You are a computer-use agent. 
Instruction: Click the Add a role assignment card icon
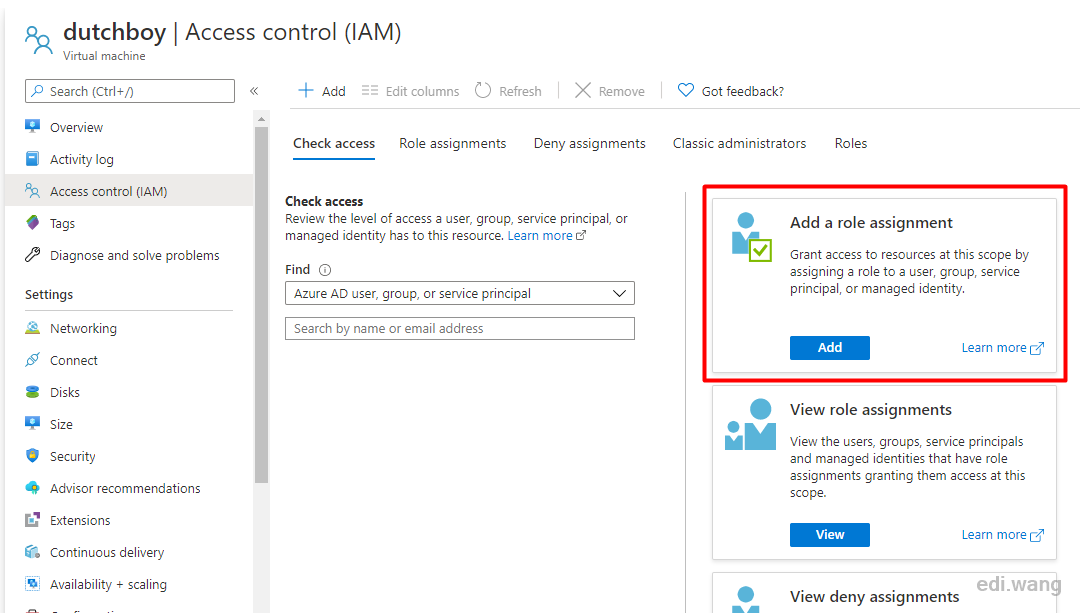(x=751, y=238)
